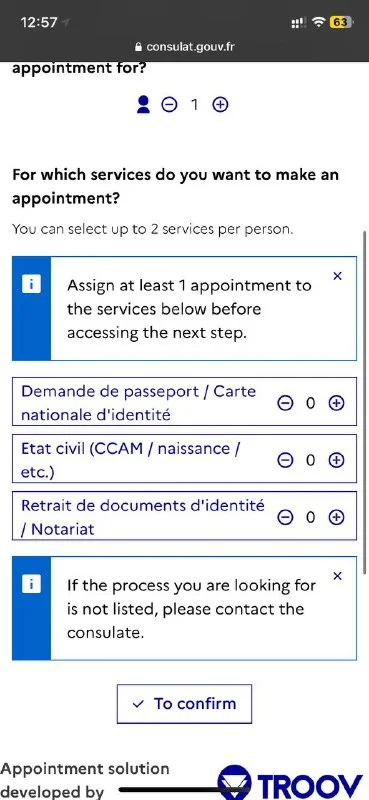Tap the lock icon beside the URL

click(138, 47)
